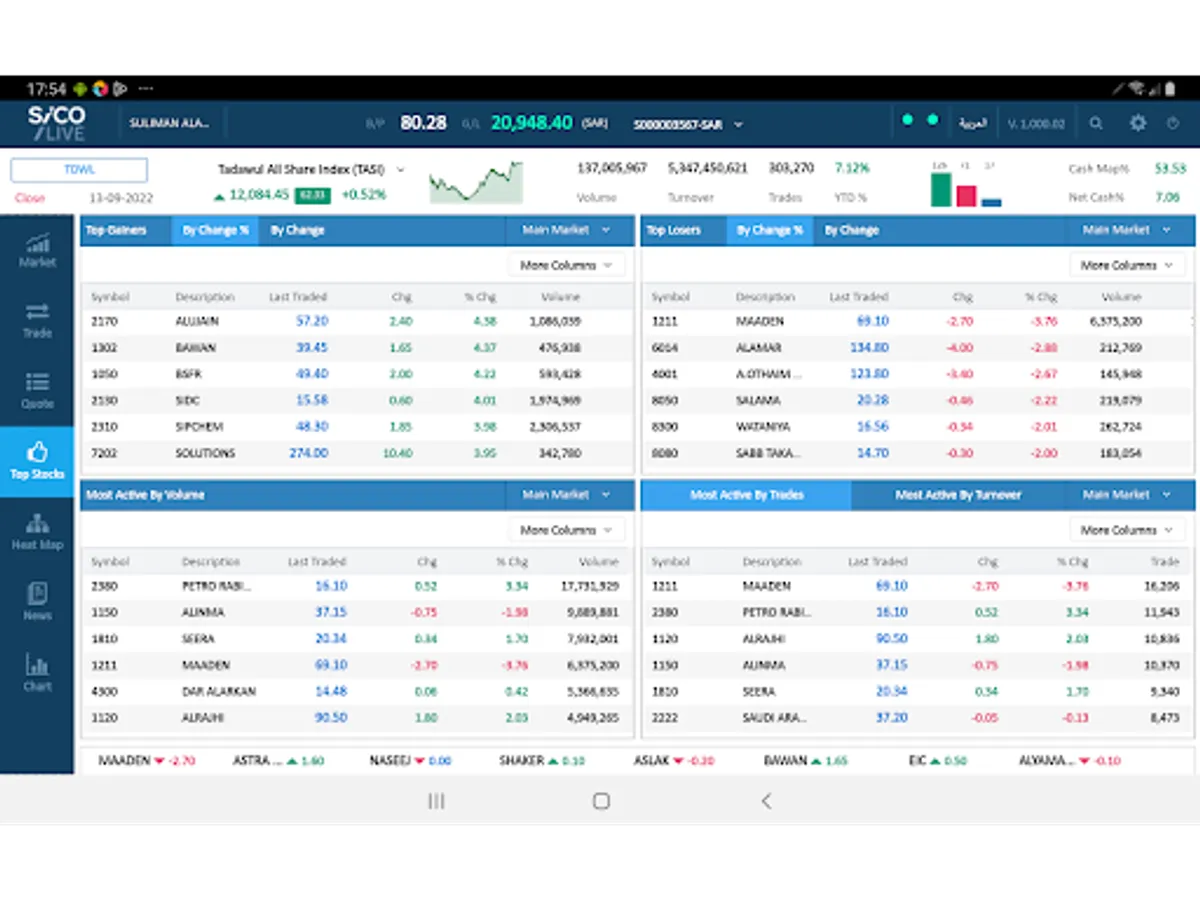Open Main Market dropdown in Top Gainers

click(566, 230)
